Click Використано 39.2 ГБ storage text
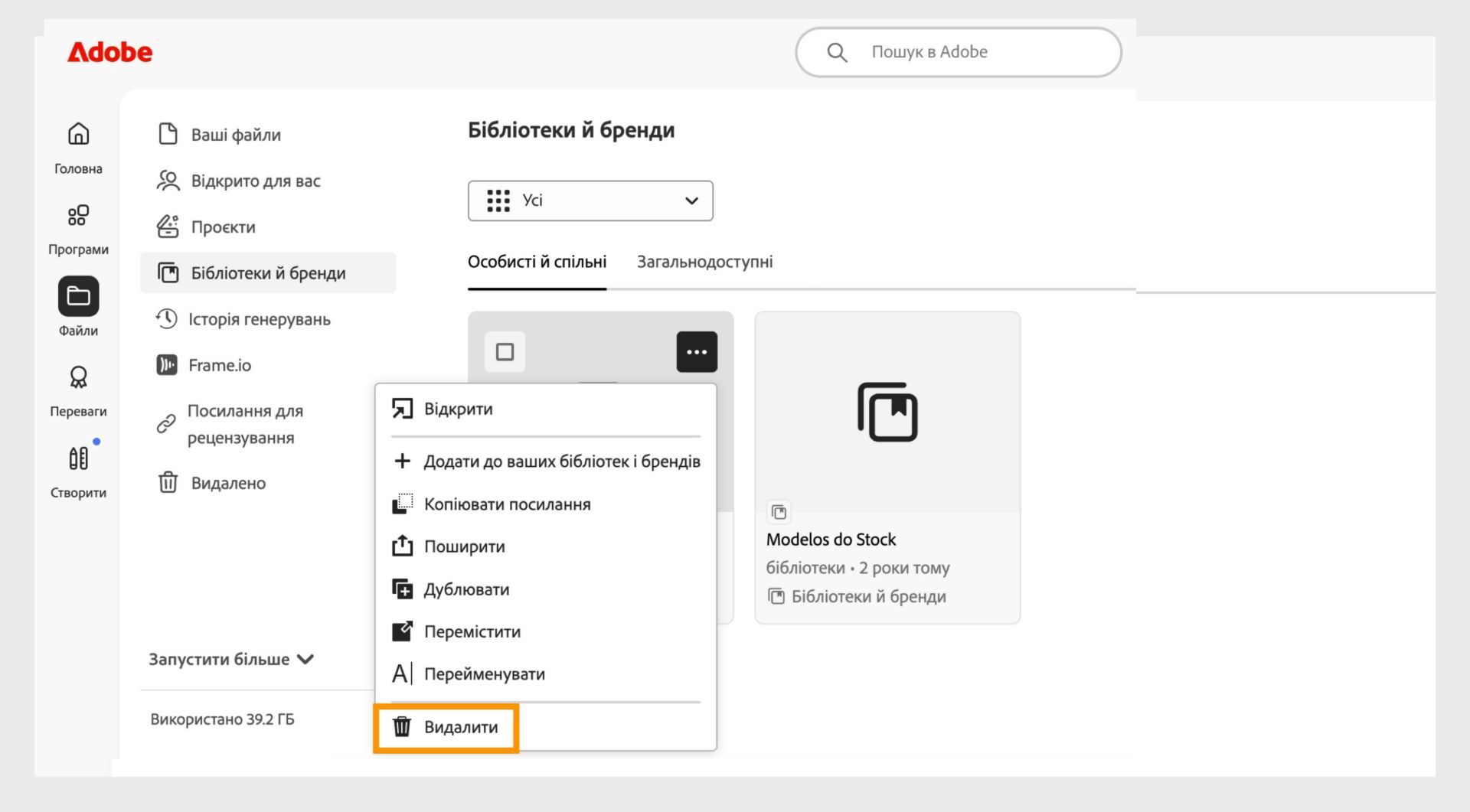Image resolution: width=1470 pixels, height=812 pixels. (x=222, y=719)
